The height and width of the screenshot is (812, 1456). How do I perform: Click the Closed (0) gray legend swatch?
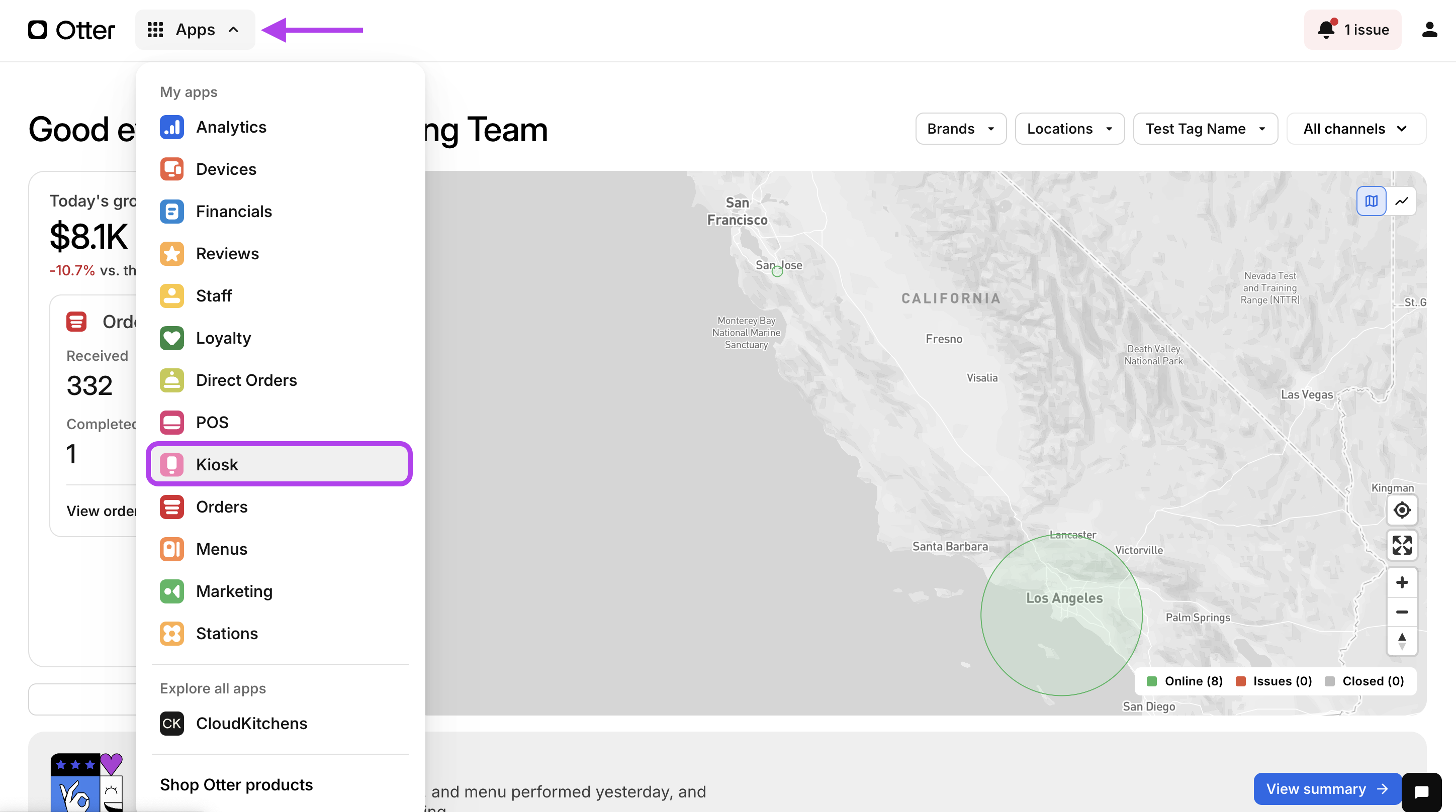click(1329, 681)
